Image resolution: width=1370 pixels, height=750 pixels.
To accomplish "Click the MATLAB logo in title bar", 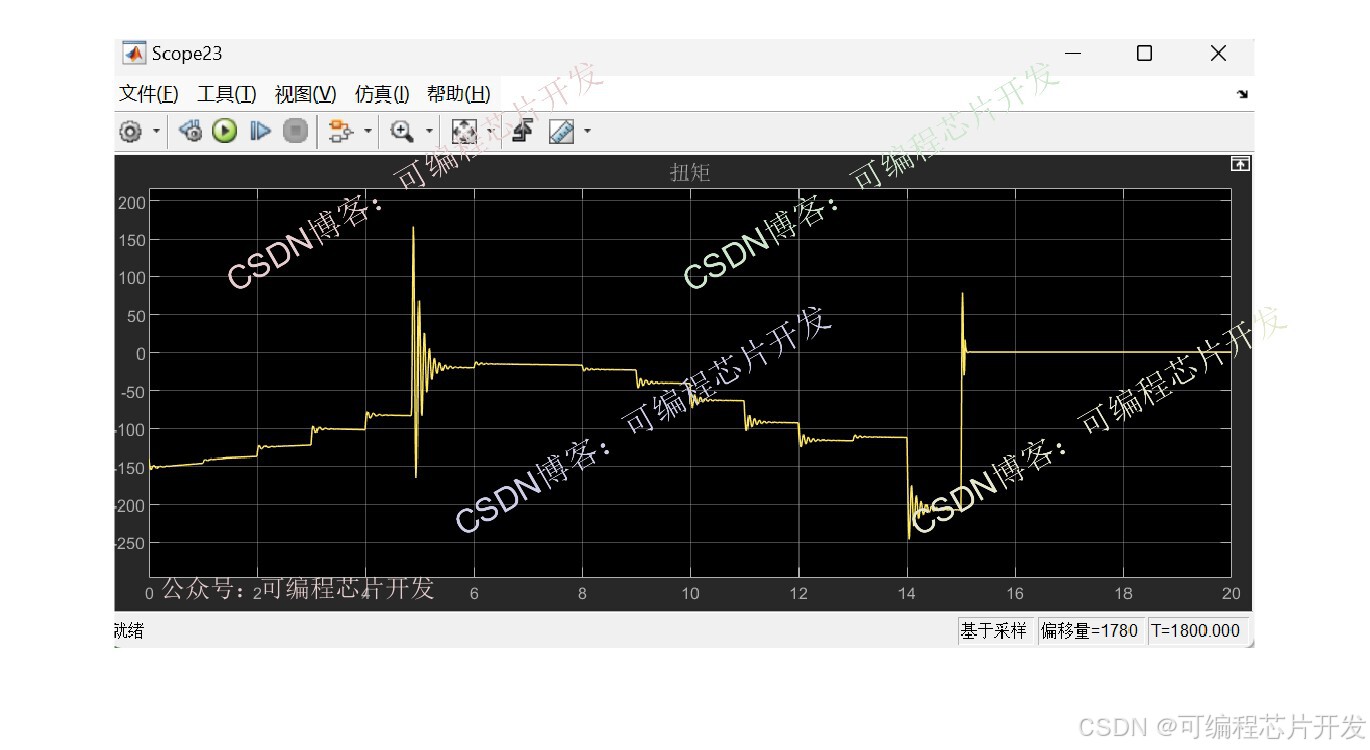I will pos(133,53).
